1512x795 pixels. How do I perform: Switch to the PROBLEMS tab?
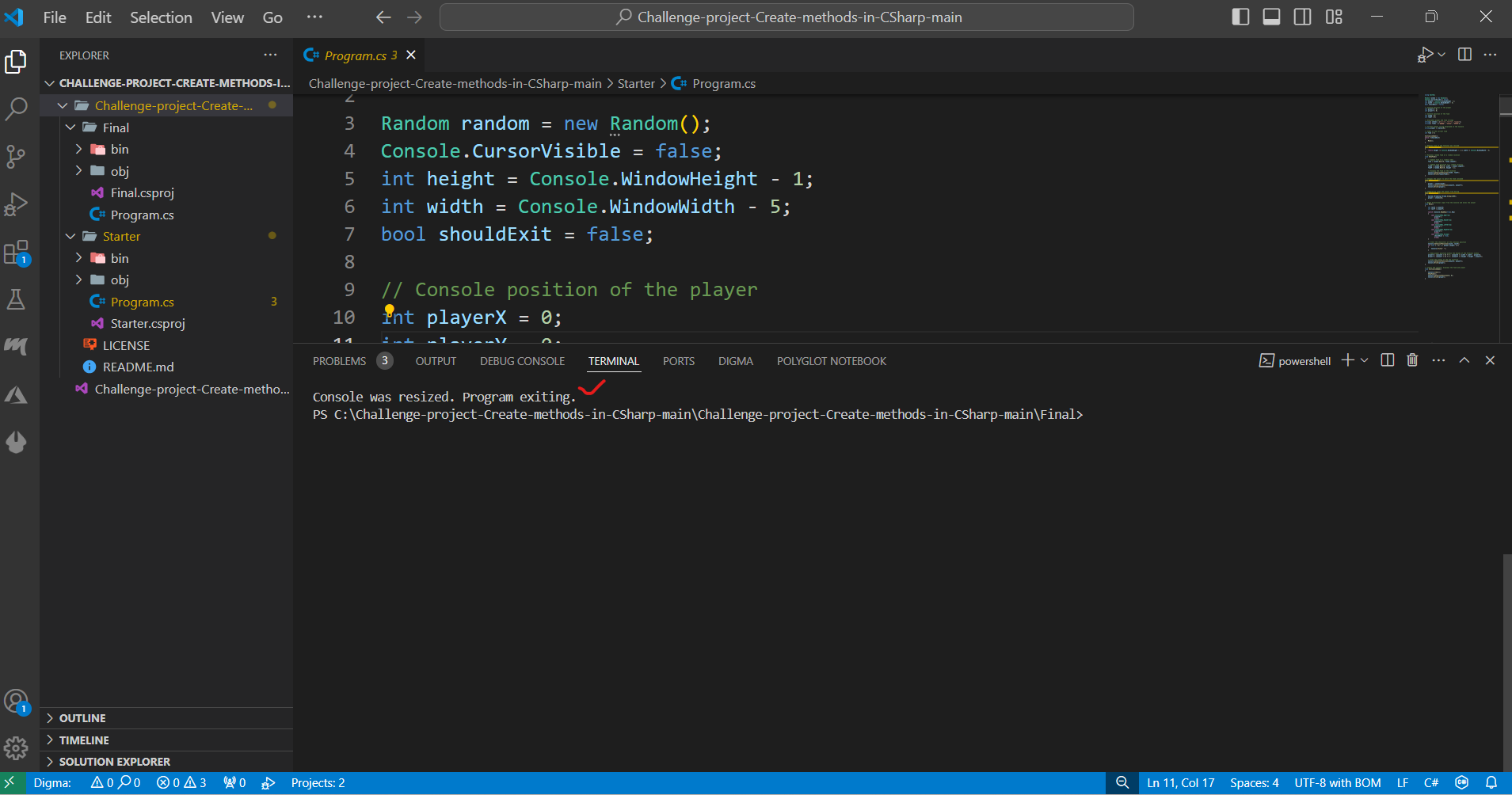[339, 361]
